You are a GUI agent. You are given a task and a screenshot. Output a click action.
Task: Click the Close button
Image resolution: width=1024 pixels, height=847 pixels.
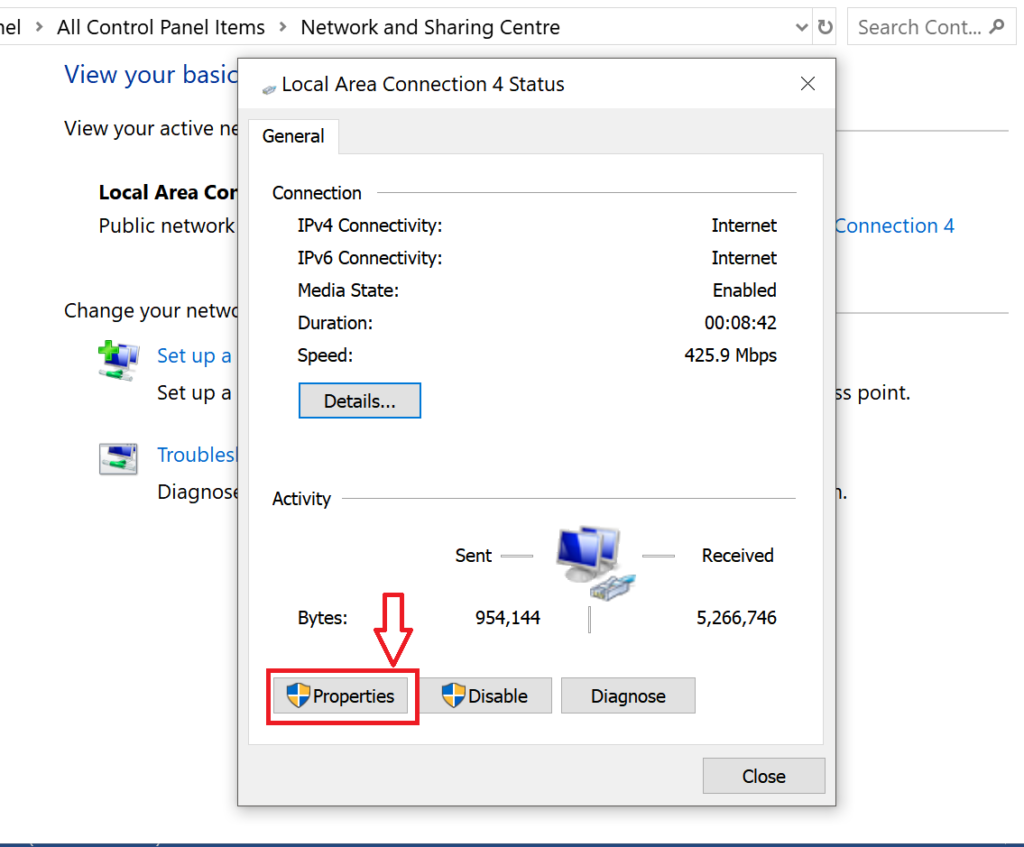763,775
